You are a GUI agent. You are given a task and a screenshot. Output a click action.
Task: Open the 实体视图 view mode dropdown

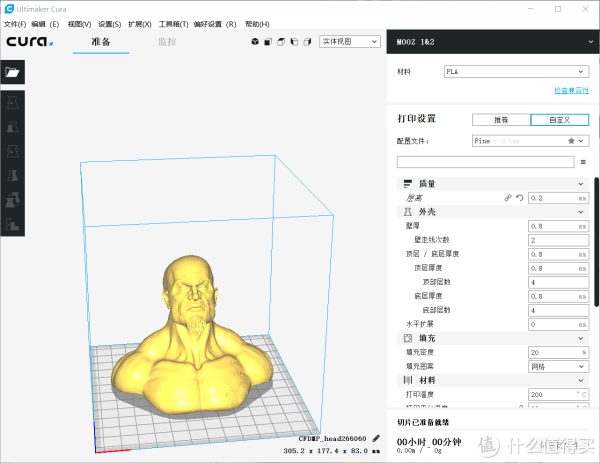(x=350, y=41)
